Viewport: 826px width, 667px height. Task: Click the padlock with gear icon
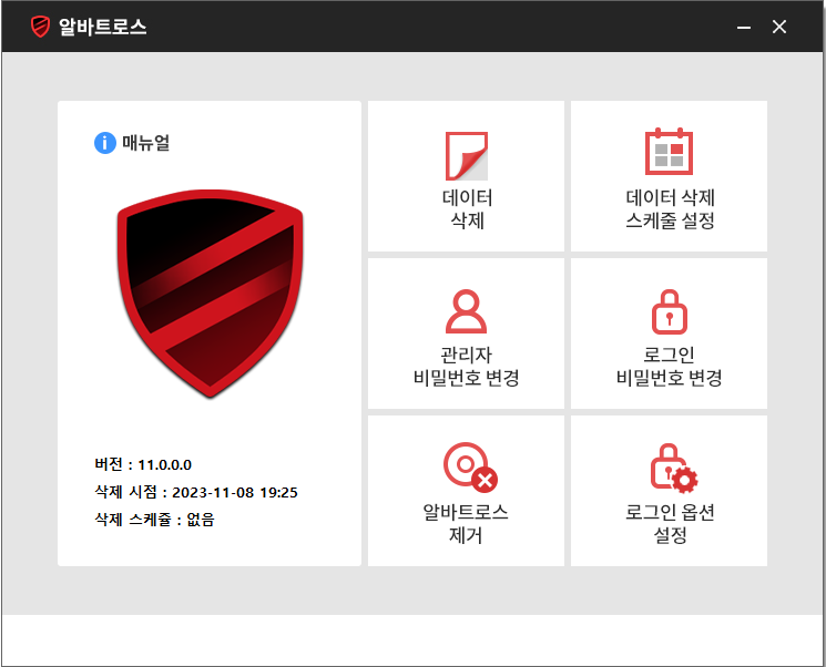670,468
